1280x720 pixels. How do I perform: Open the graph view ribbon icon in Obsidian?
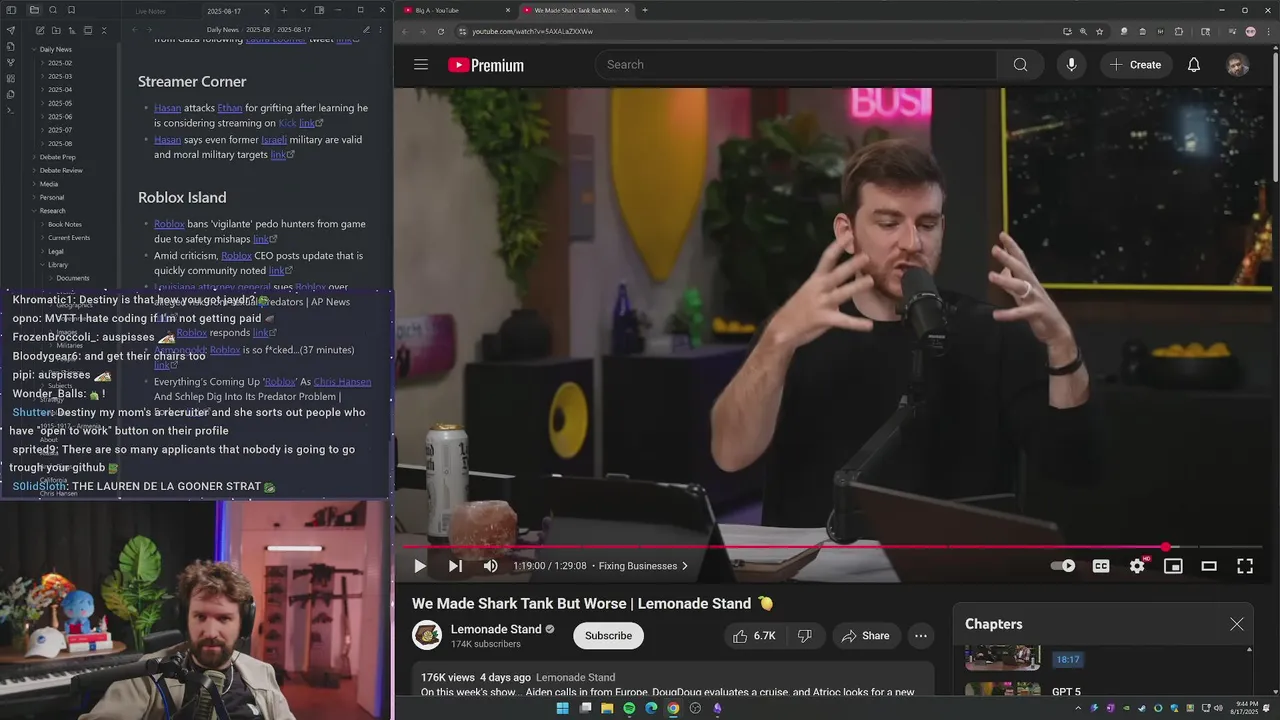click(11, 62)
